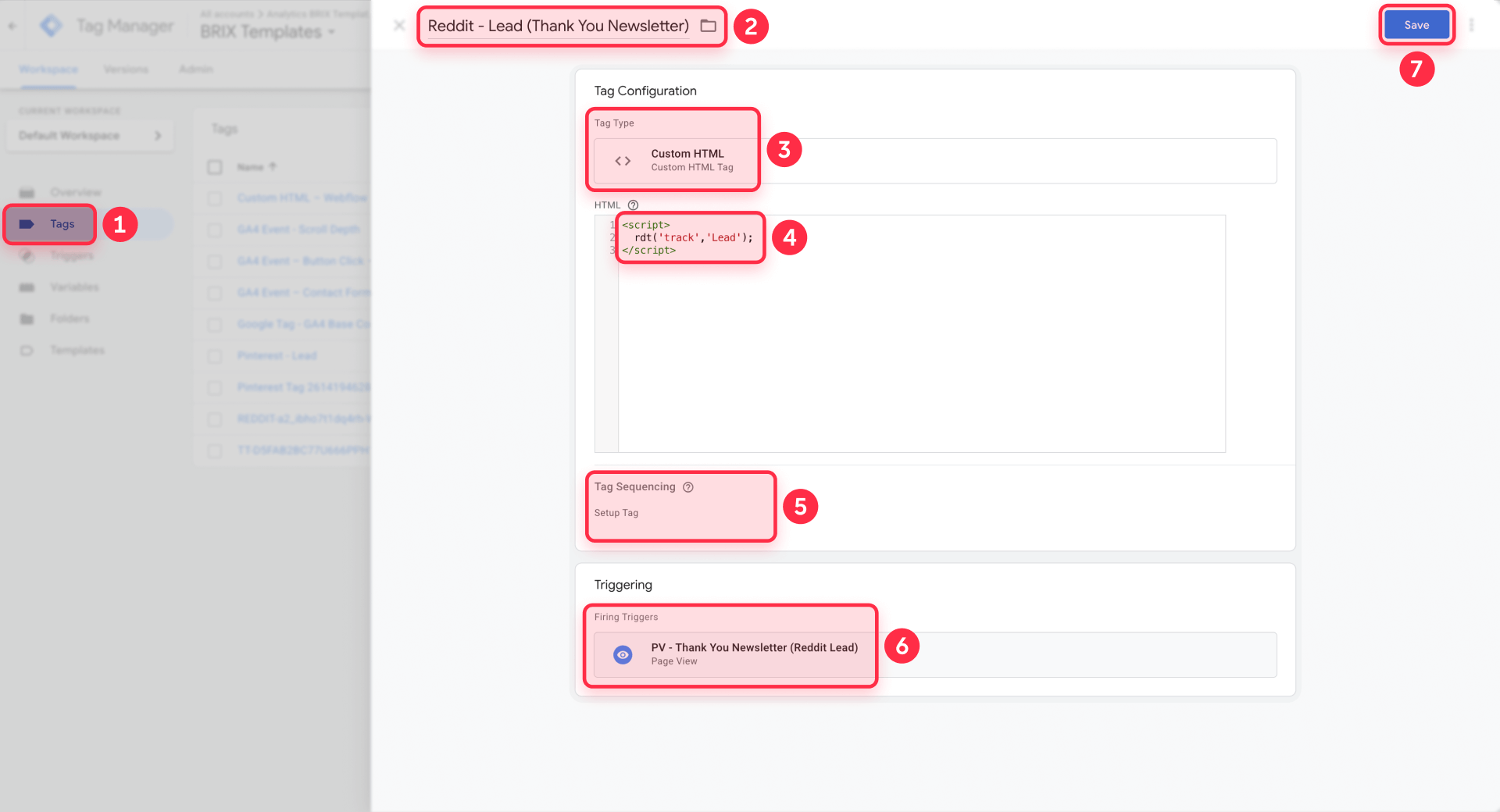Open the GA4 Event - Button Click tag

303,261
